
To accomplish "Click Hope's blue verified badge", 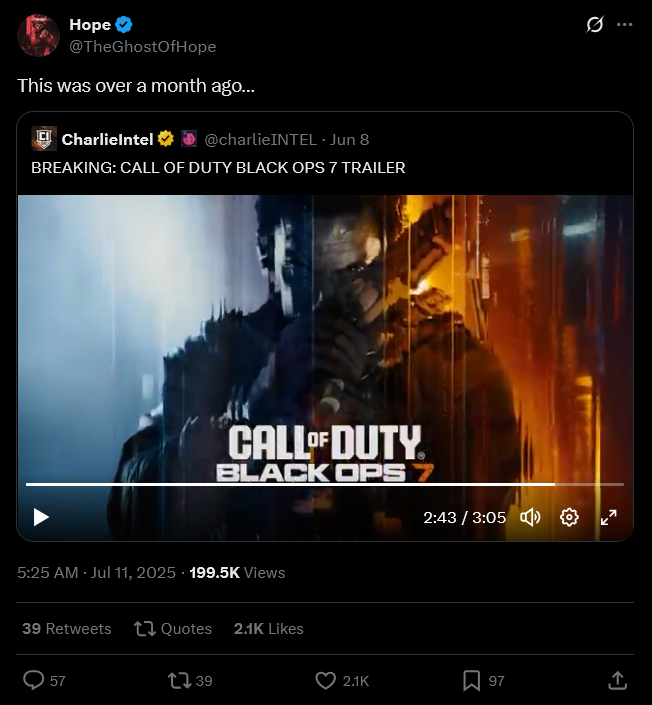I will (x=124, y=24).
